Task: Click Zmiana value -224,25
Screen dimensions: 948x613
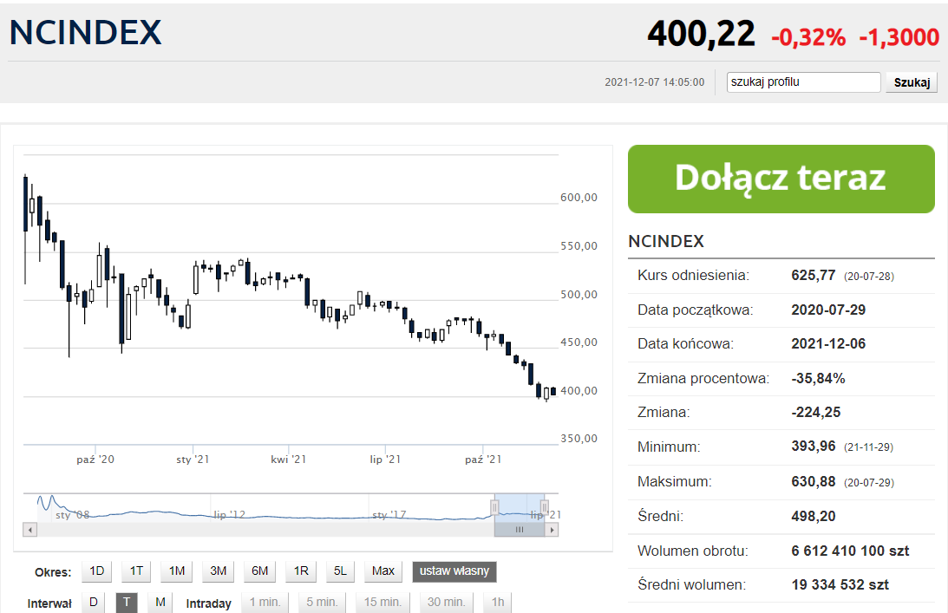Action: [x=816, y=412]
